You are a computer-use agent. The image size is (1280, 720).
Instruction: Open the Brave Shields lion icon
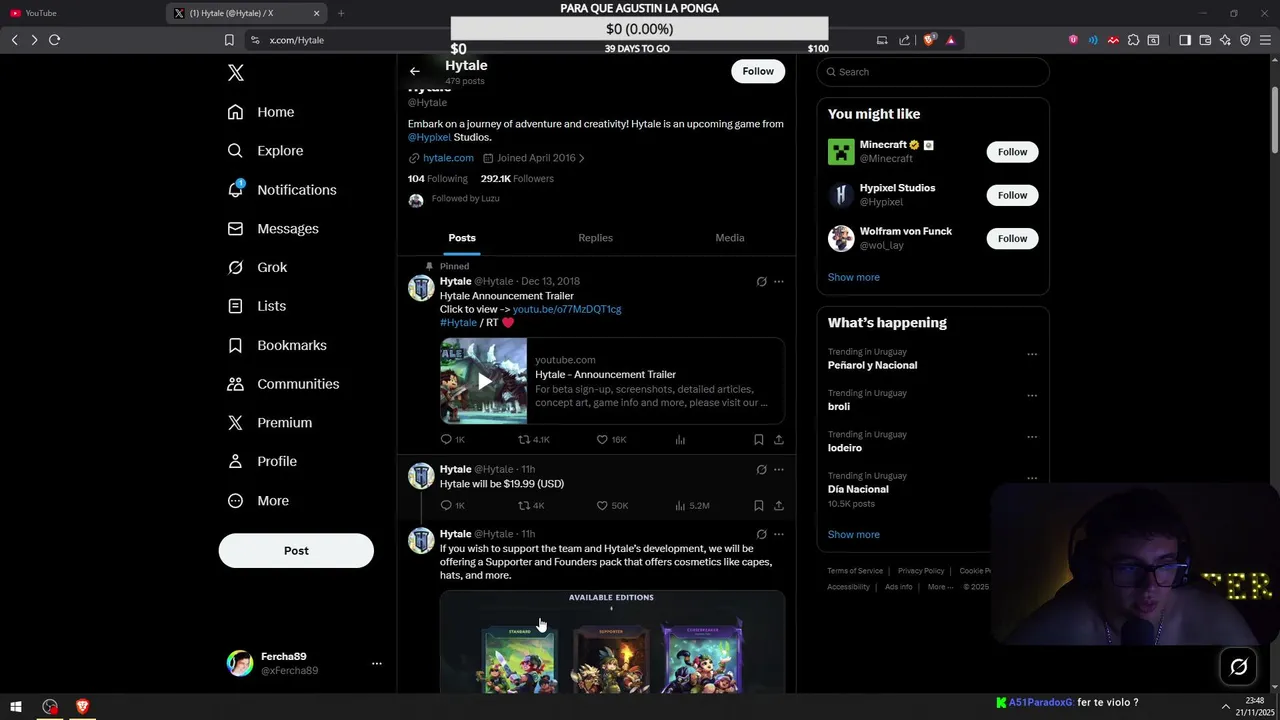click(929, 40)
